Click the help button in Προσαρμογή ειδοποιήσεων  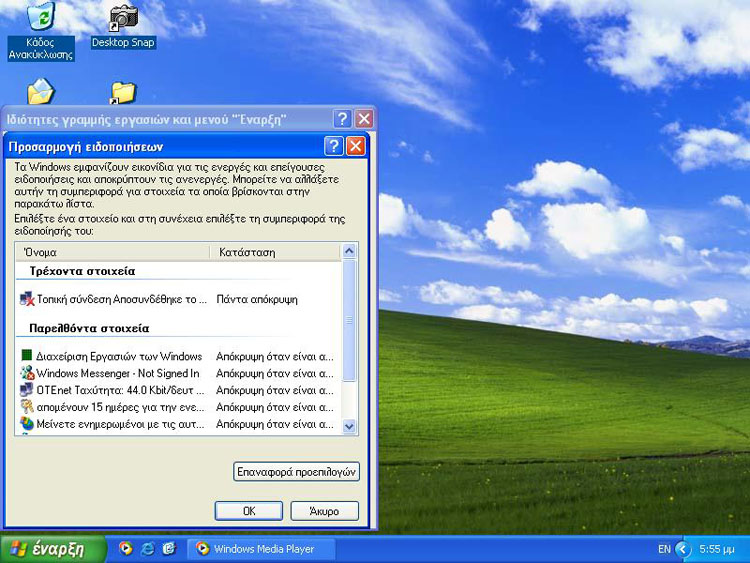[x=333, y=146]
